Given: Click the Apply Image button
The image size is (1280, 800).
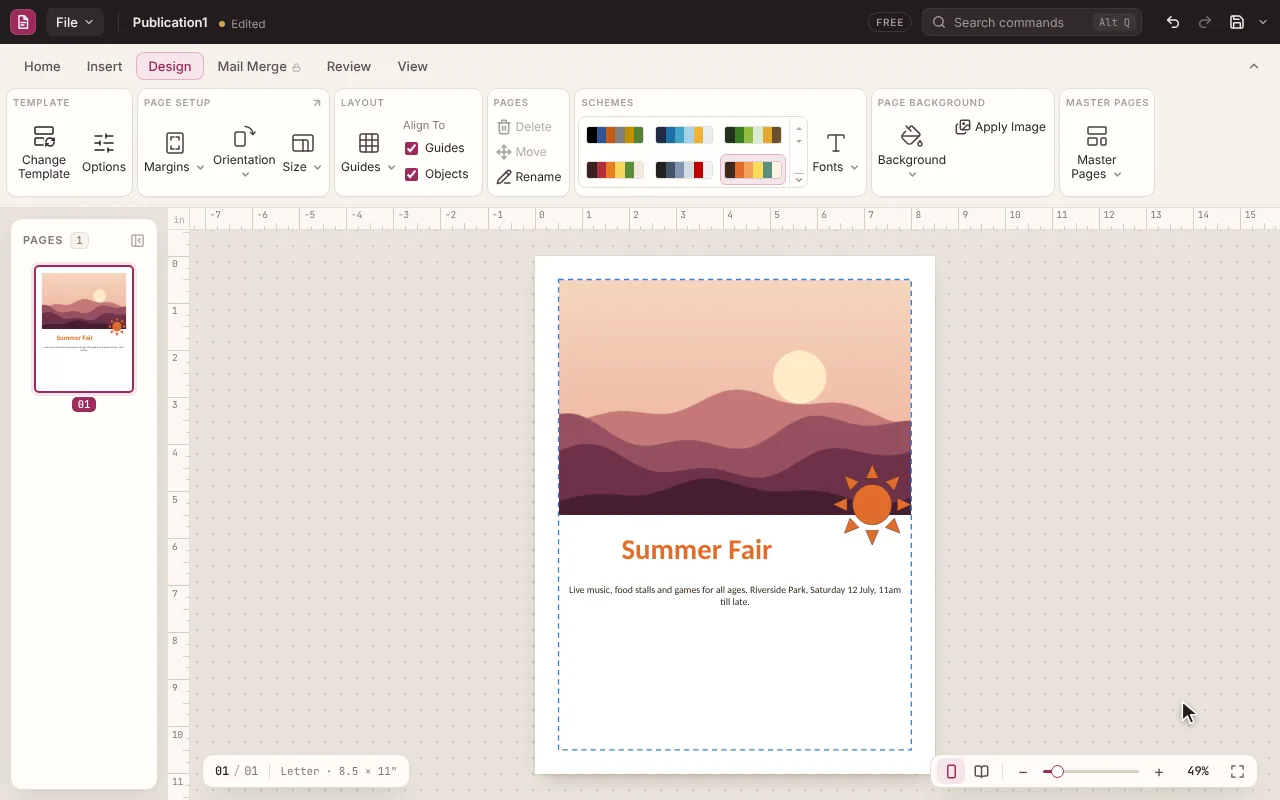Looking at the screenshot, I should click(x=1000, y=127).
